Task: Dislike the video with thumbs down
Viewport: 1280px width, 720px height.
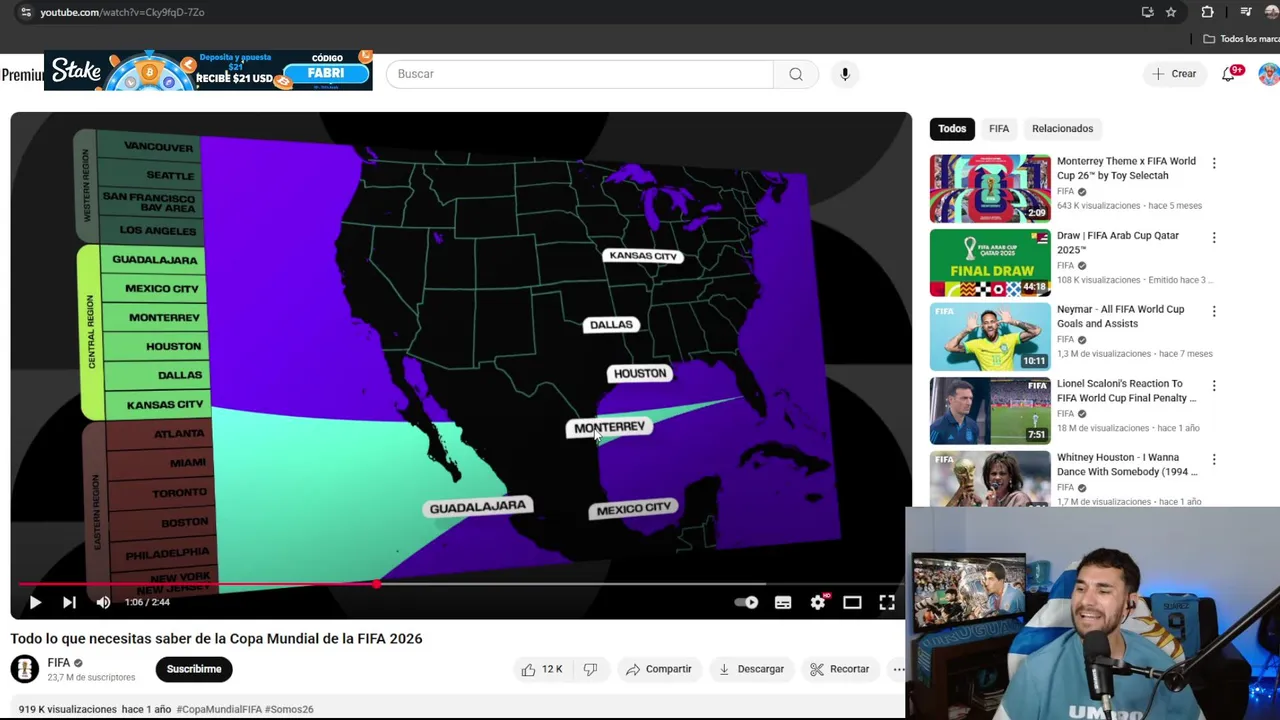Action: click(590, 669)
